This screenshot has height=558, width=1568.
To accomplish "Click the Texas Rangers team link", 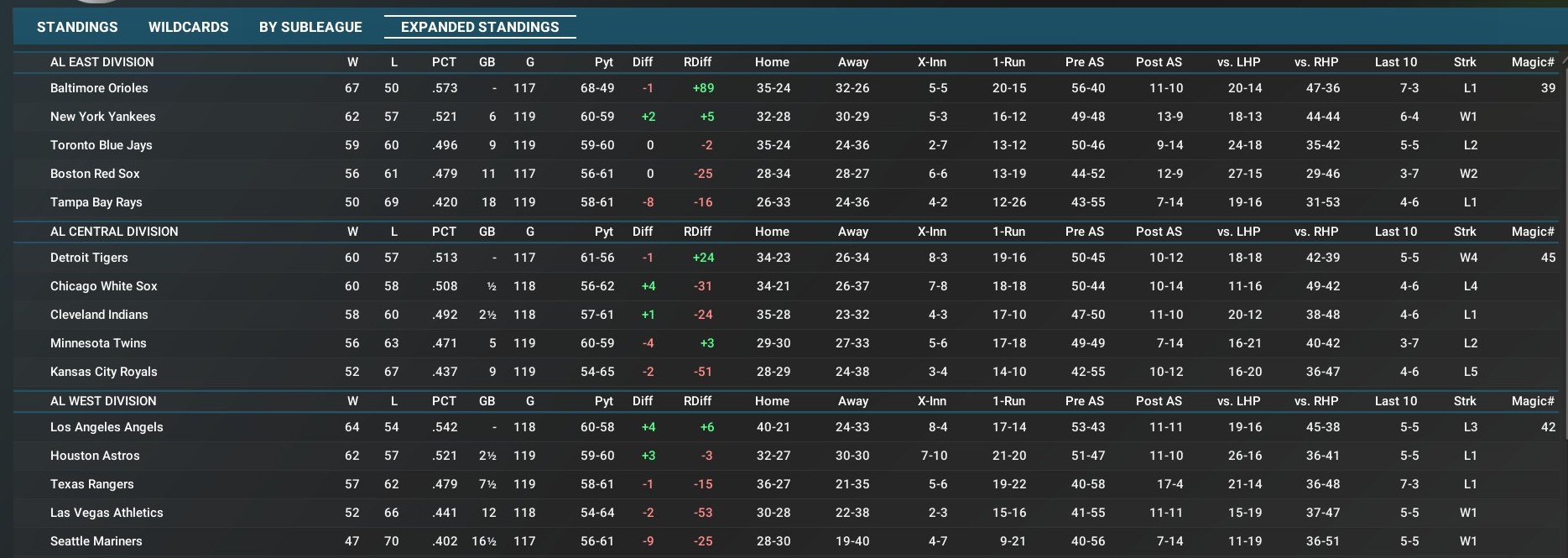I will pos(91,484).
